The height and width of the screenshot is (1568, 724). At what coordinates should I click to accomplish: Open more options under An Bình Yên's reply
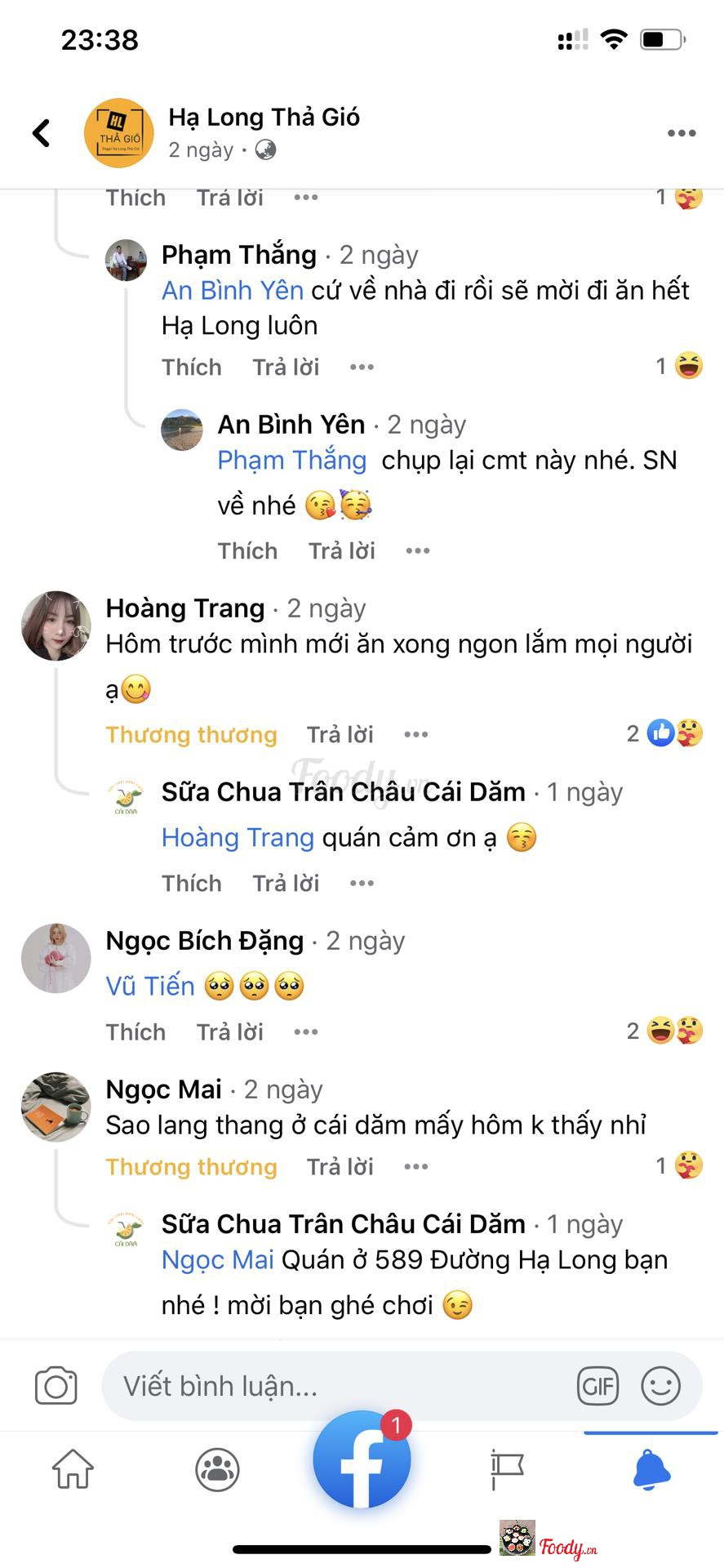pyautogui.click(x=418, y=551)
